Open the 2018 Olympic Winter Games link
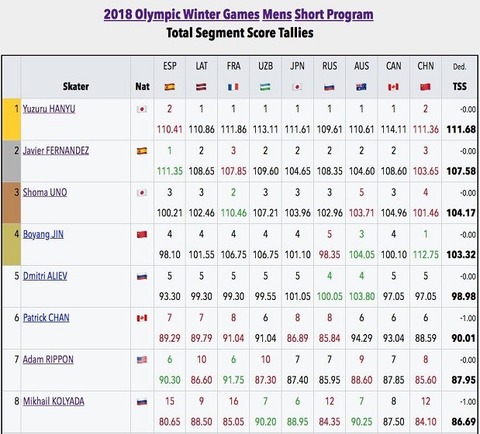This screenshot has height=434, width=480. 182,15
